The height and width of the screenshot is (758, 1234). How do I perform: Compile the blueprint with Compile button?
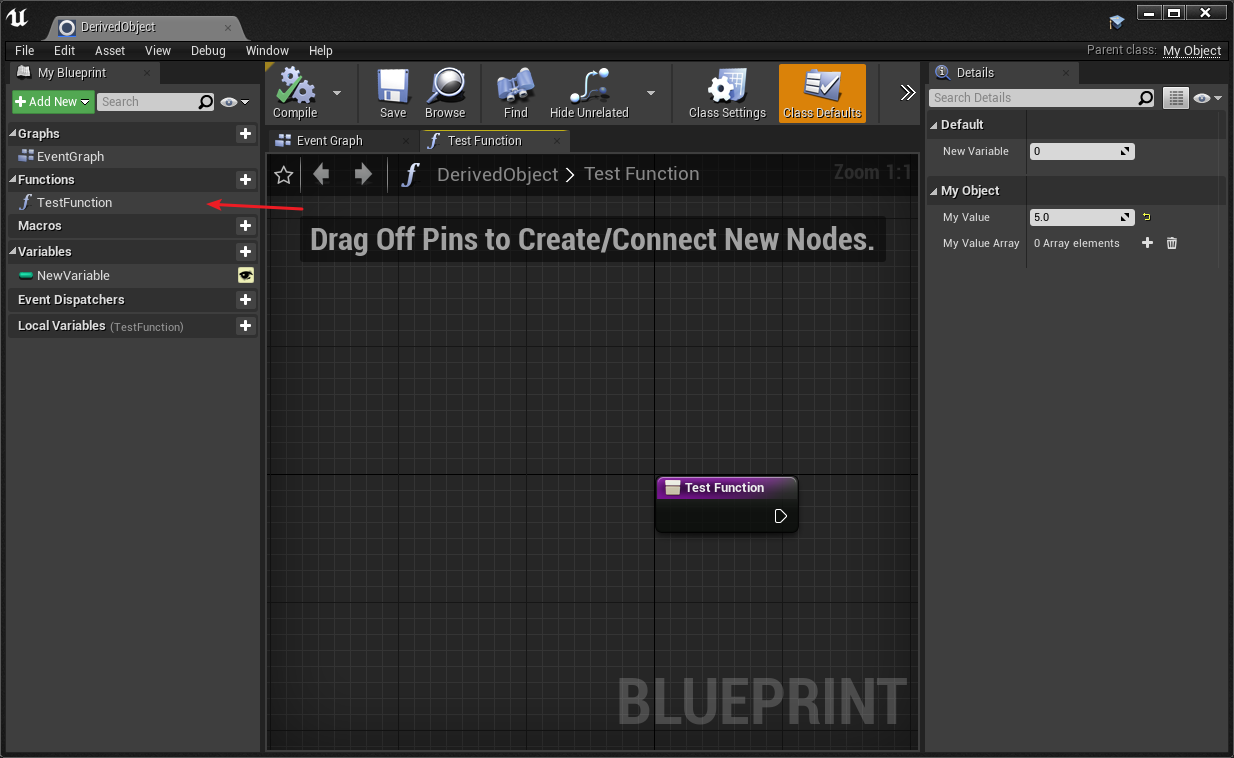click(295, 93)
